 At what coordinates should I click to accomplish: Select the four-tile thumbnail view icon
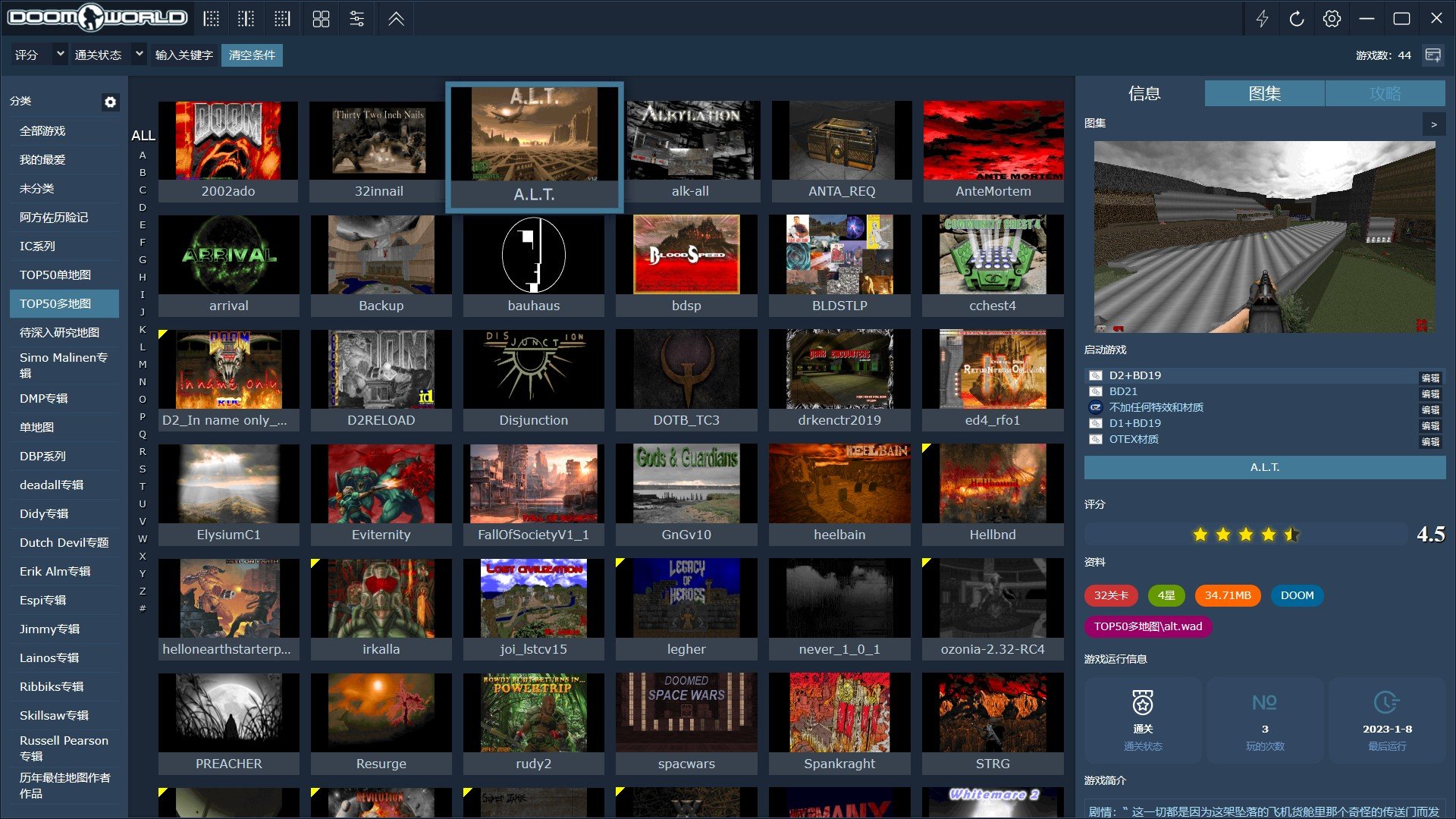321,19
